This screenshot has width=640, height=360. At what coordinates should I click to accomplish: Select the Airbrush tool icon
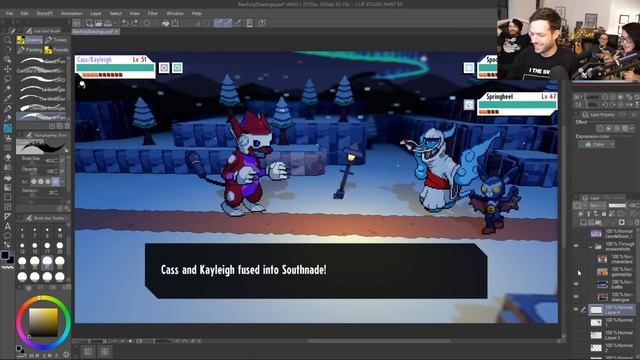(7, 139)
